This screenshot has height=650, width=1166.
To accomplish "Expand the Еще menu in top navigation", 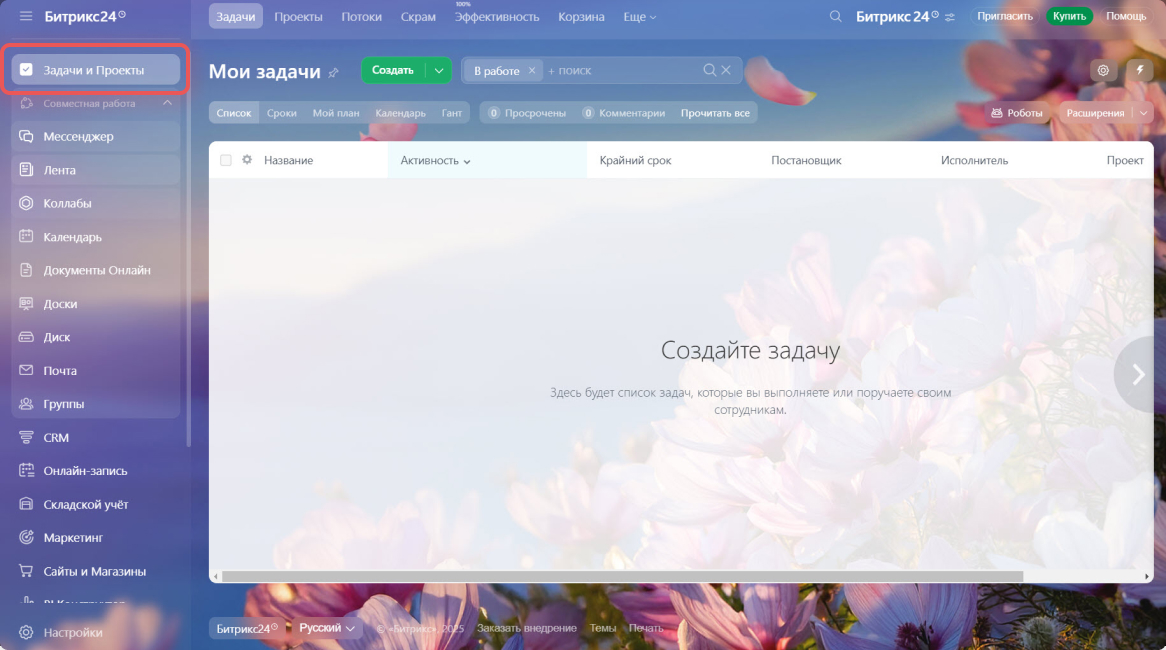I will pyautogui.click(x=640, y=16).
